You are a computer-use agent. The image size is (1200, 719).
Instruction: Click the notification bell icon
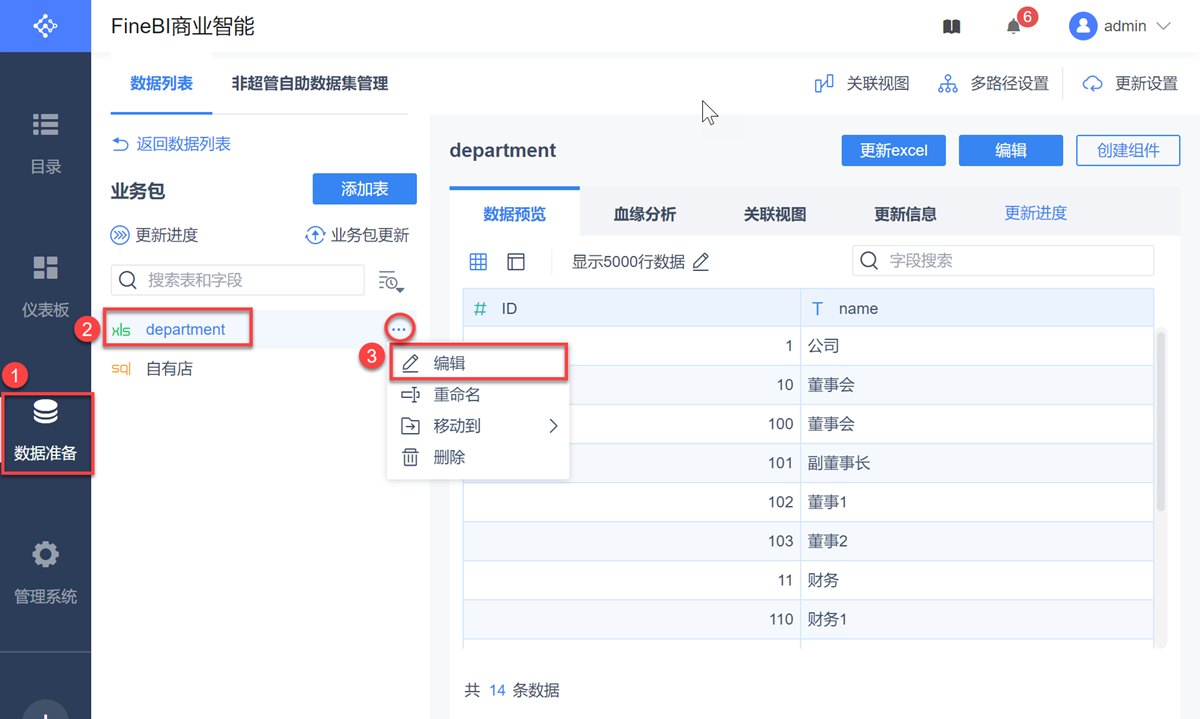1014,27
